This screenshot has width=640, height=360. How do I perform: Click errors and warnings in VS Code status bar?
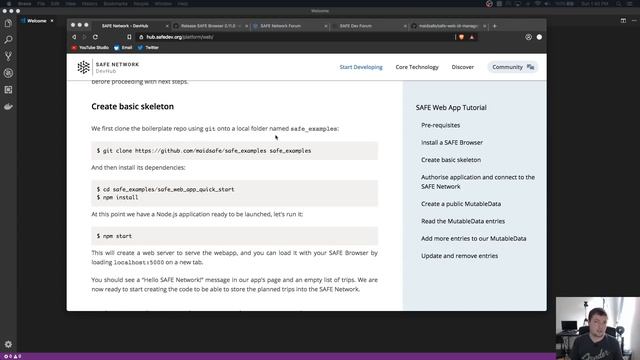[x=13, y=356]
